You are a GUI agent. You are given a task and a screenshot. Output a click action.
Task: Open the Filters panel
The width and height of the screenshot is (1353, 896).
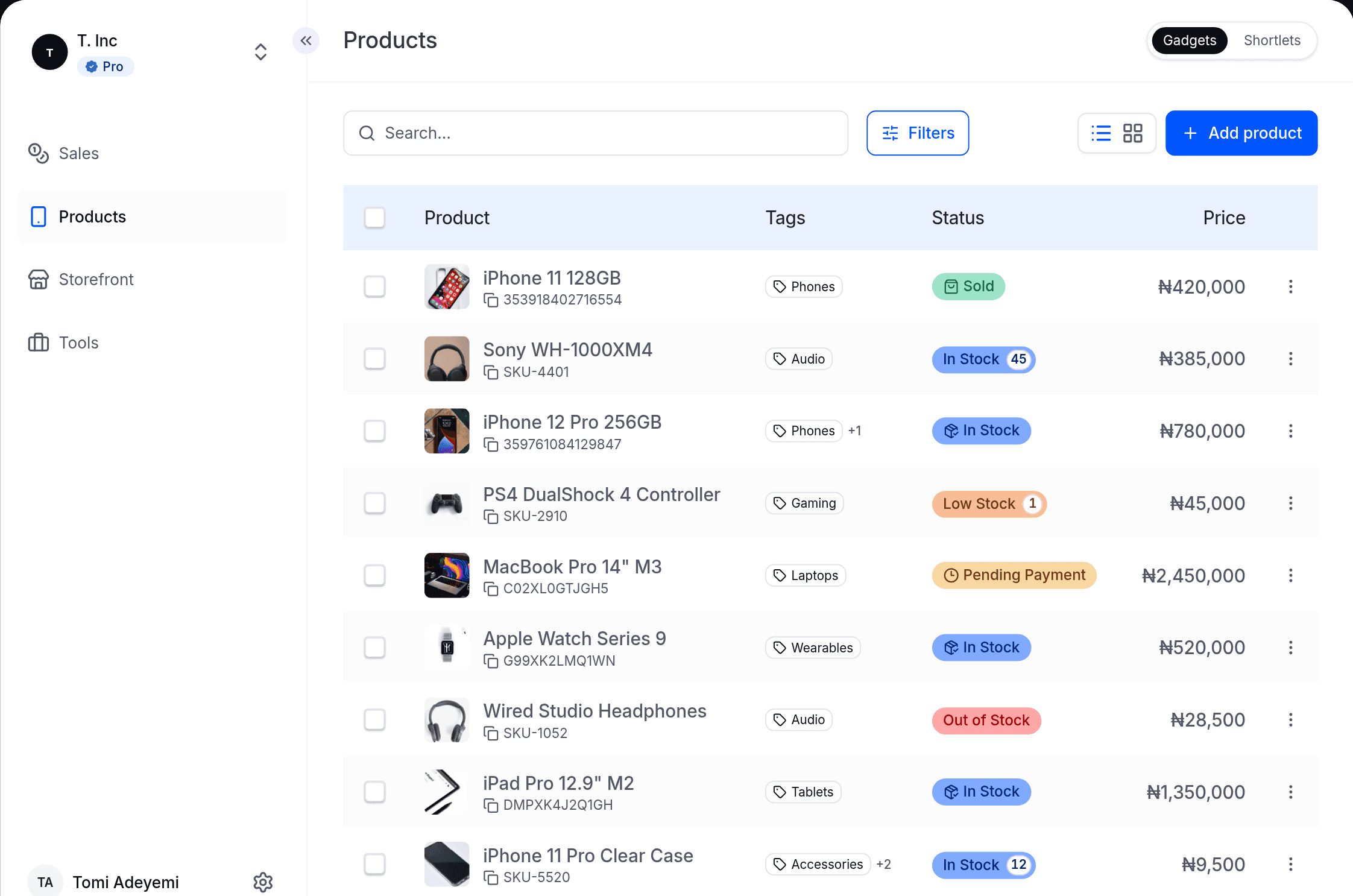click(918, 133)
